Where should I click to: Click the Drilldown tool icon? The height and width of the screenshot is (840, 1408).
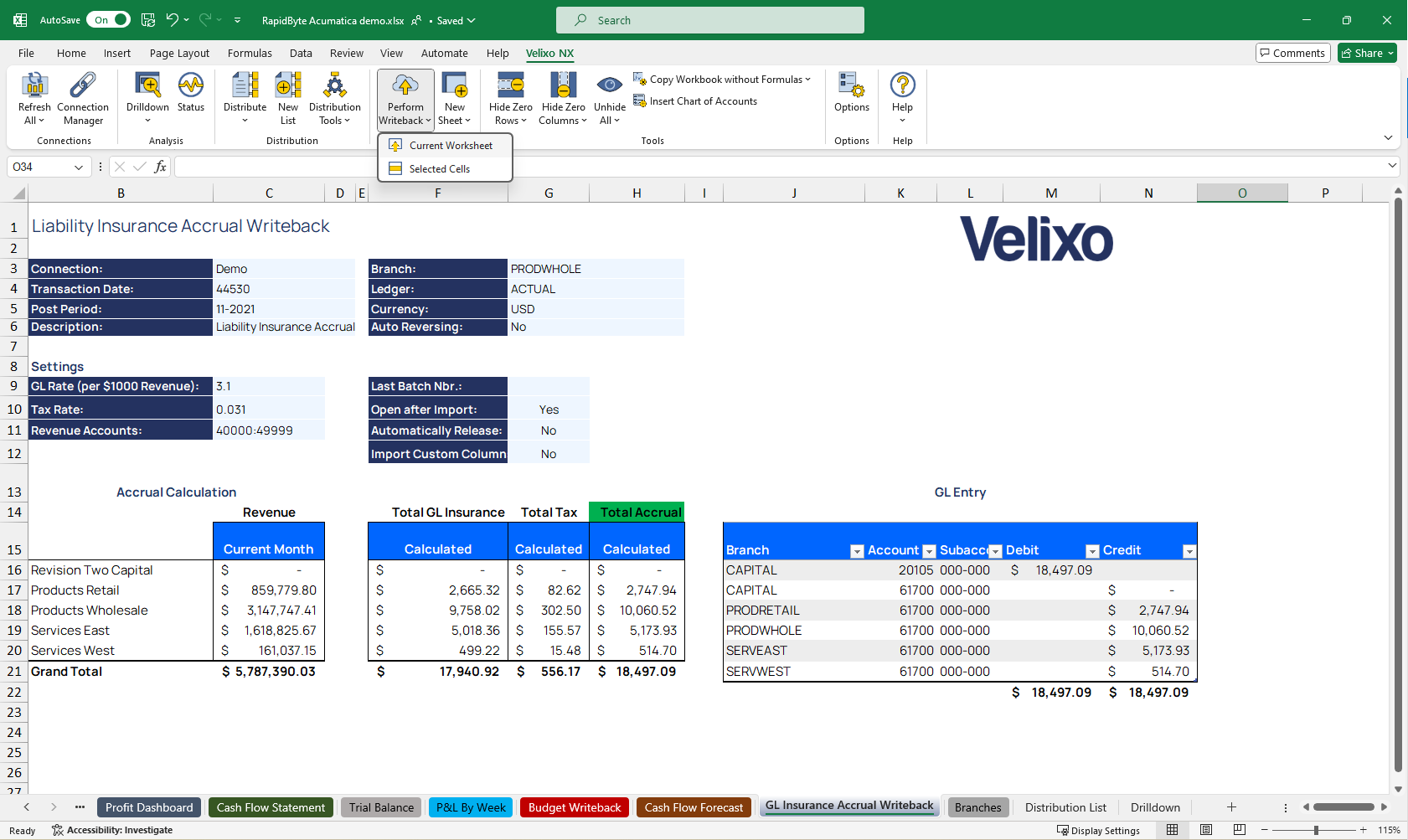pyautogui.click(x=147, y=85)
